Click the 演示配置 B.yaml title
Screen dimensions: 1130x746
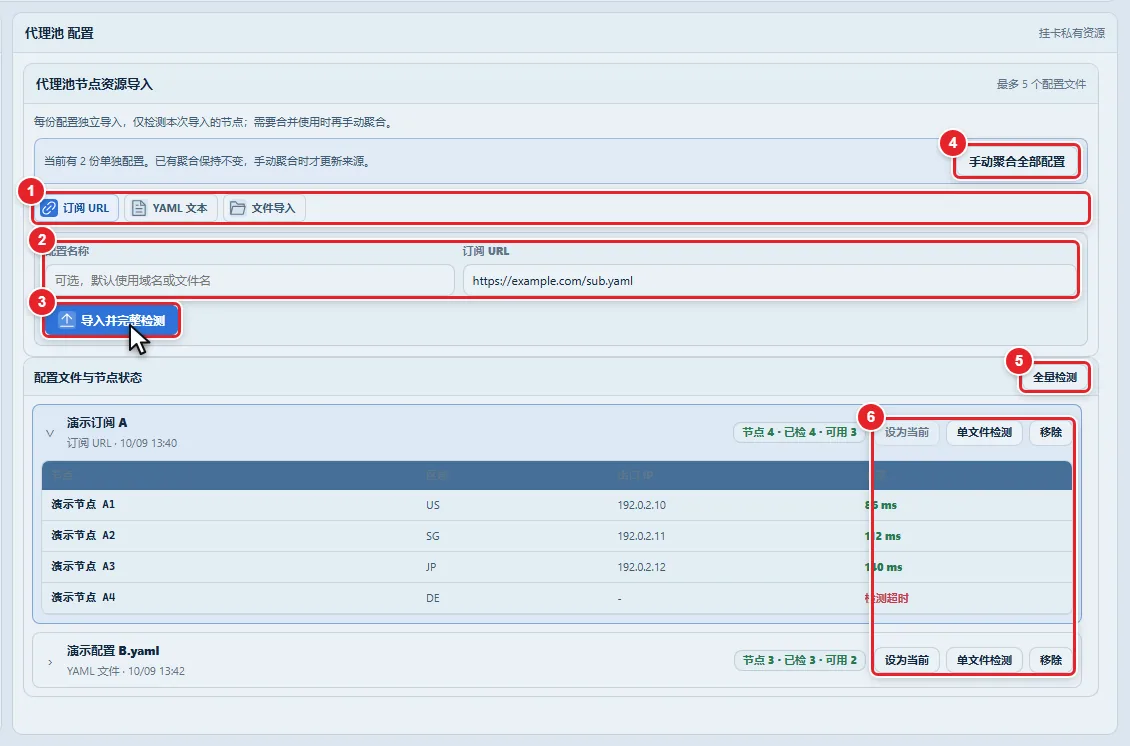[113, 651]
